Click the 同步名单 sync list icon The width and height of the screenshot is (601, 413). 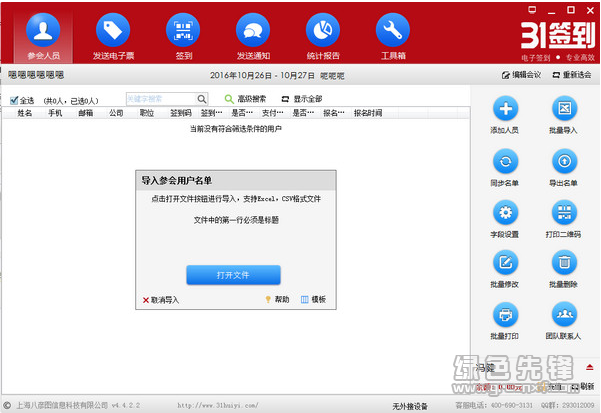coord(505,161)
